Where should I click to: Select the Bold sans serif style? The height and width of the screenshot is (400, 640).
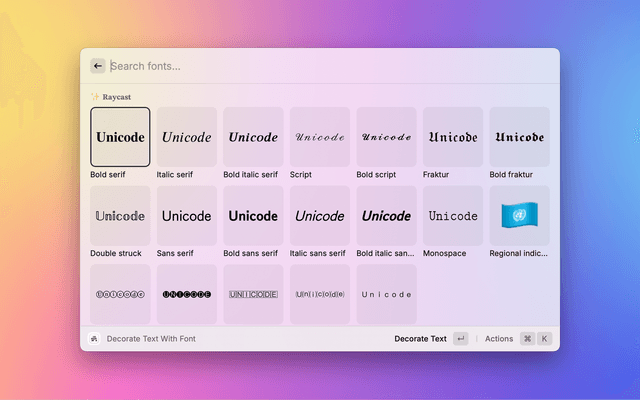pyautogui.click(x=253, y=216)
